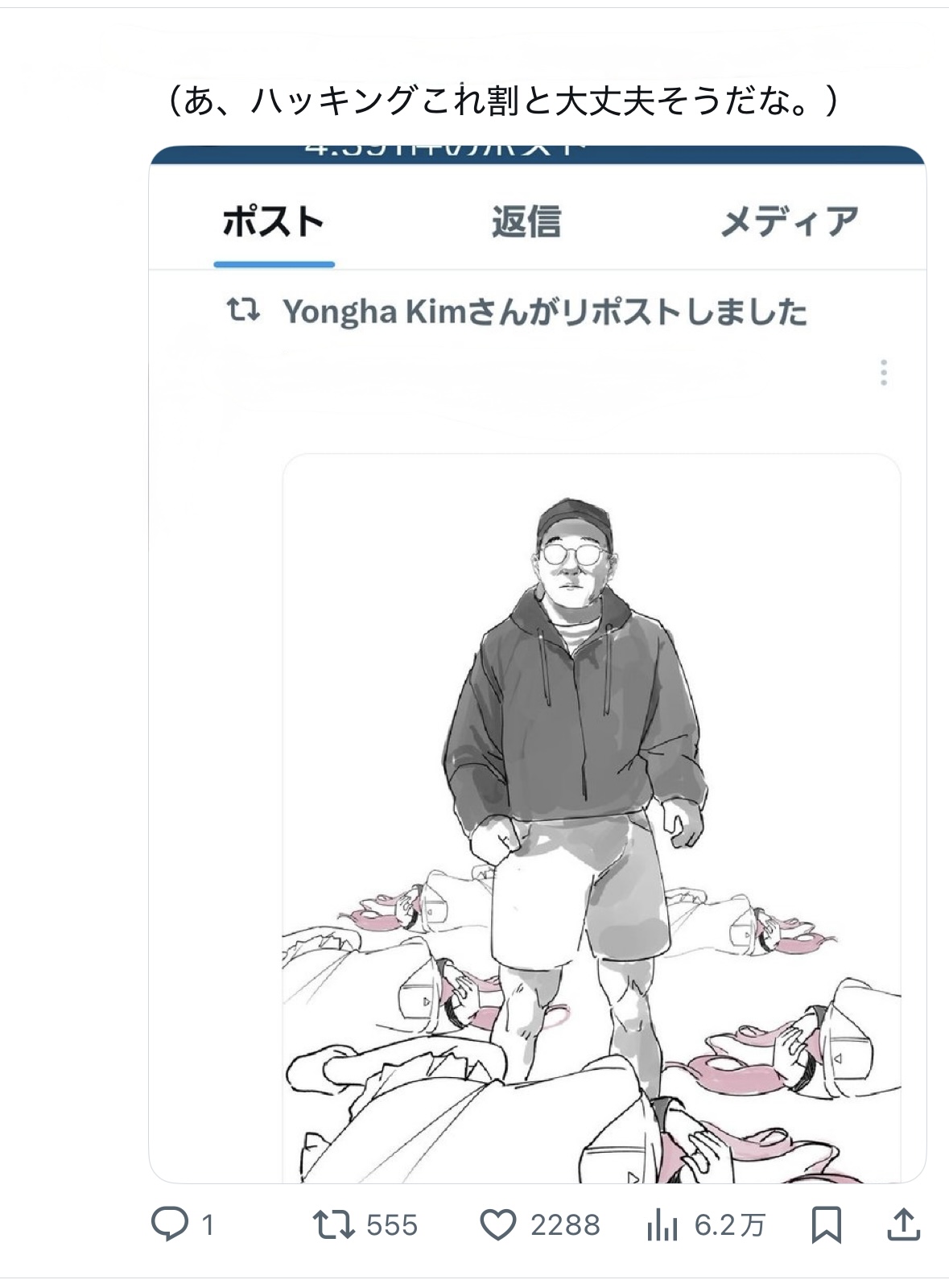Switch to the 返信 tab
949x1288 pixels.
point(526,221)
